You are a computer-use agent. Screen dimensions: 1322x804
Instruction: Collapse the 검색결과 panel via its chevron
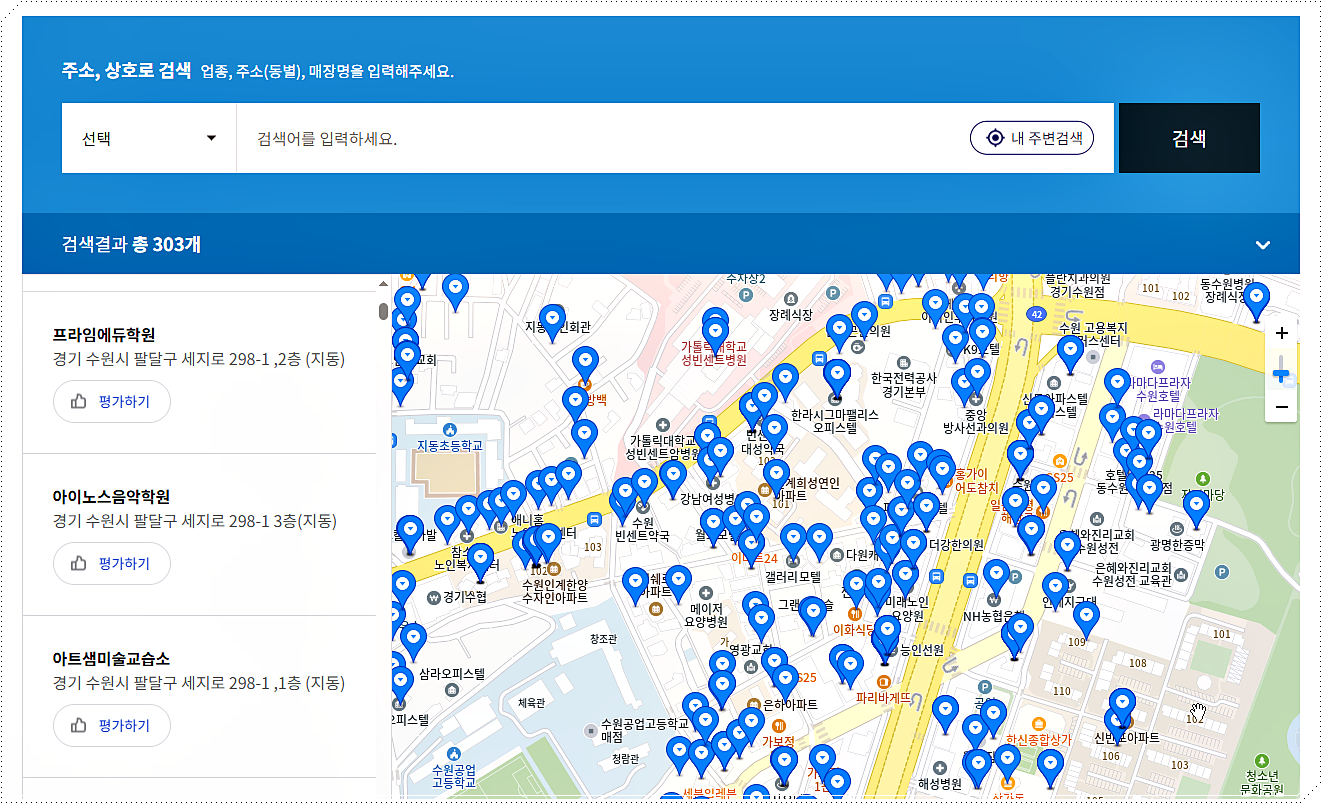1262,244
